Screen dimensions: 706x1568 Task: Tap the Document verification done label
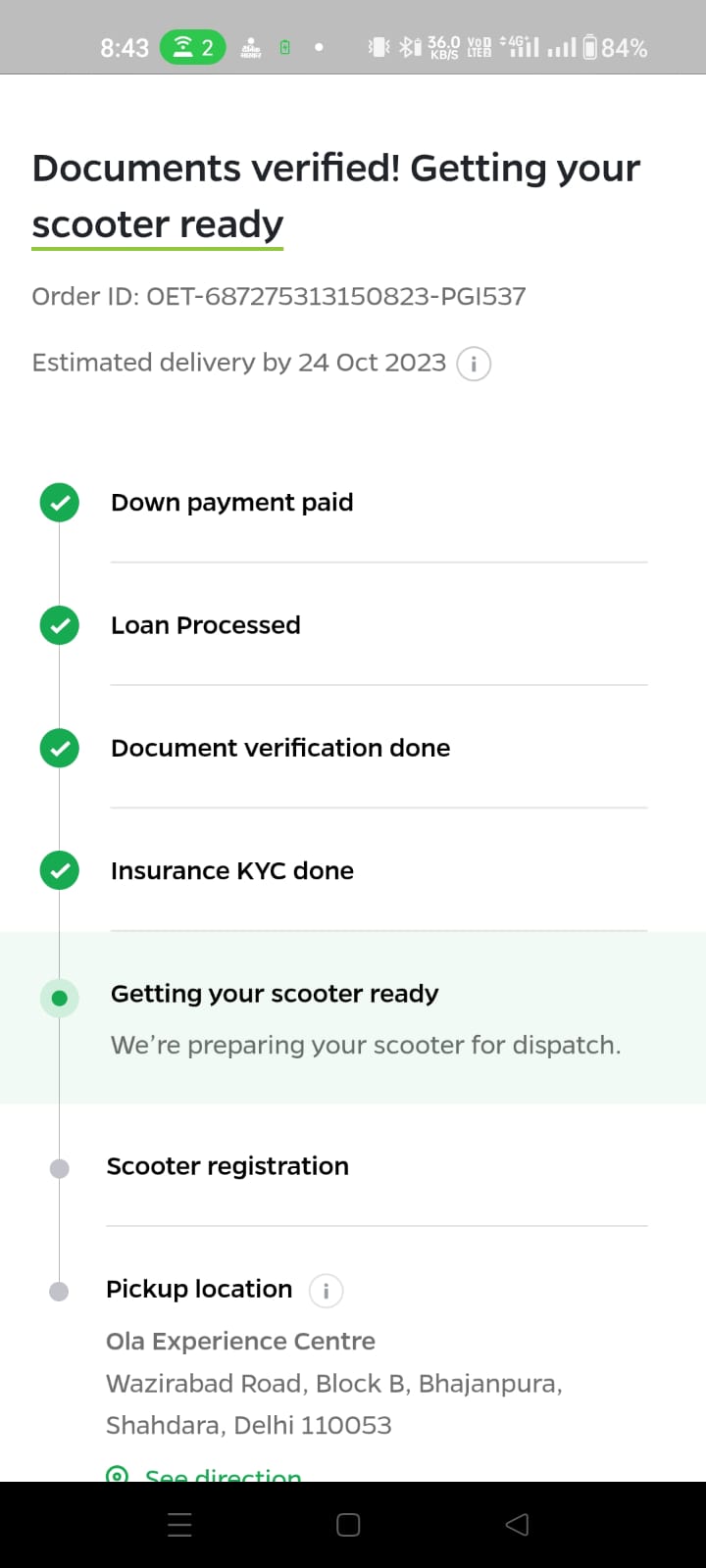[x=280, y=749]
